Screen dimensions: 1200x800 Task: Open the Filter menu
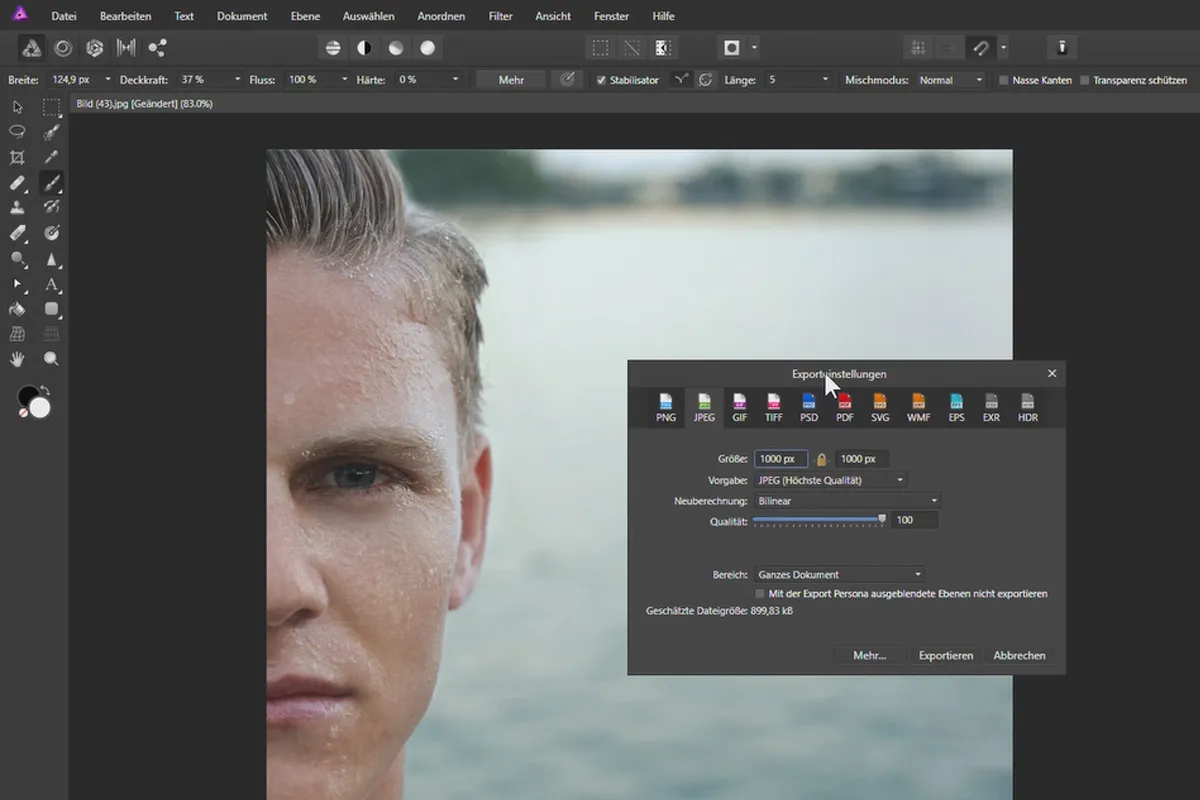[x=500, y=16]
